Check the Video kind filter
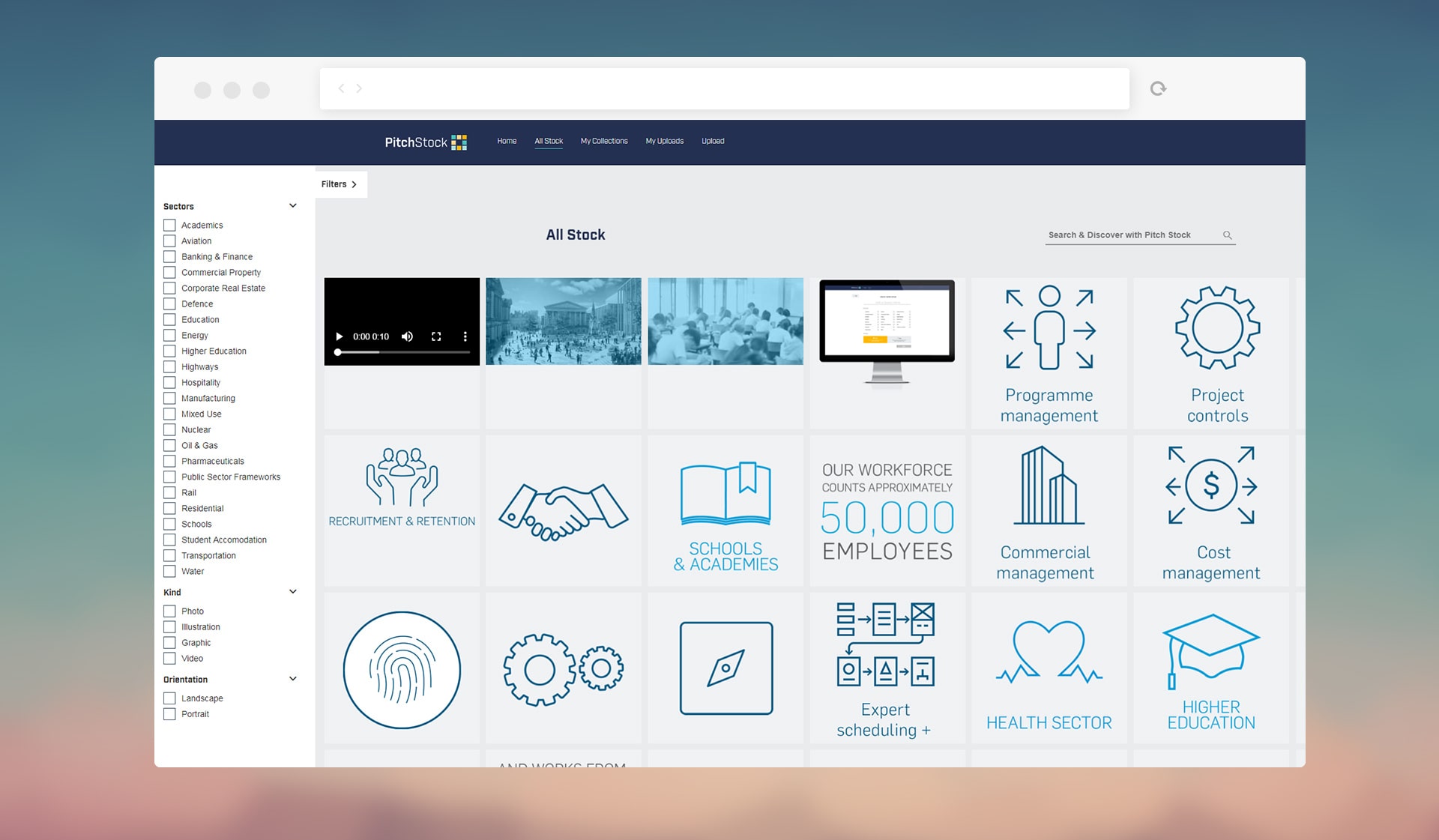 (170, 659)
